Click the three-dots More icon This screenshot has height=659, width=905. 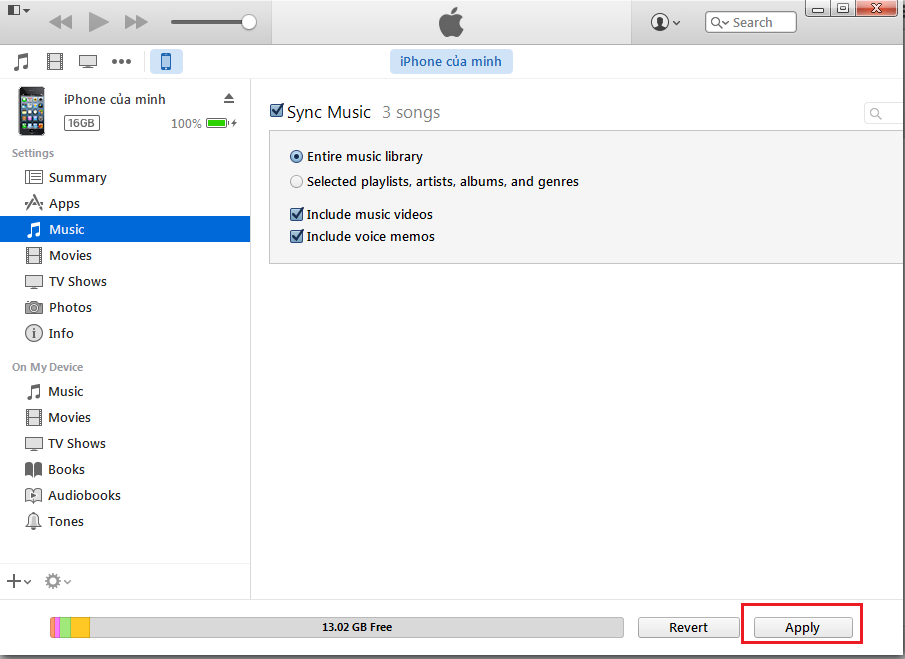[121, 62]
